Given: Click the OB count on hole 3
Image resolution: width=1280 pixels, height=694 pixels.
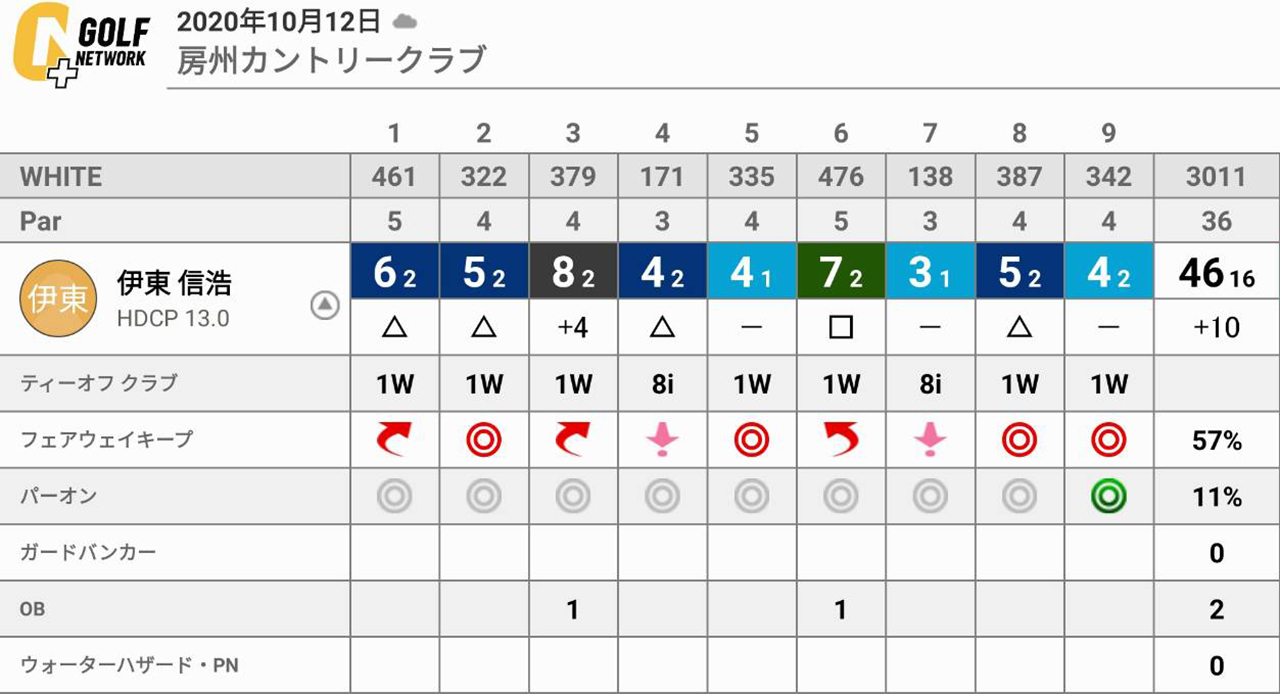Looking at the screenshot, I should (x=573, y=609).
